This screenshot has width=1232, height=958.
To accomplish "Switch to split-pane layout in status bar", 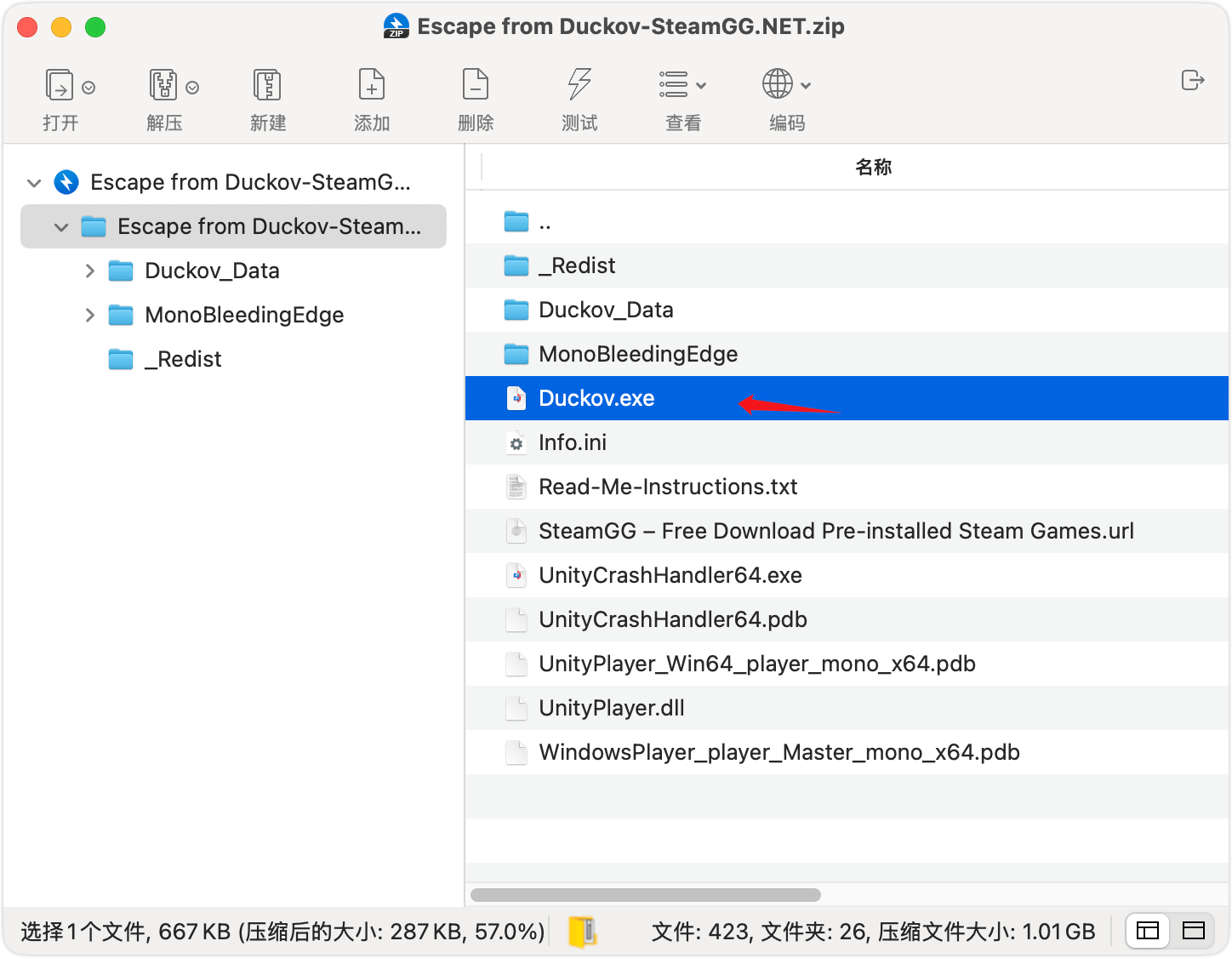I will coord(1148,931).
